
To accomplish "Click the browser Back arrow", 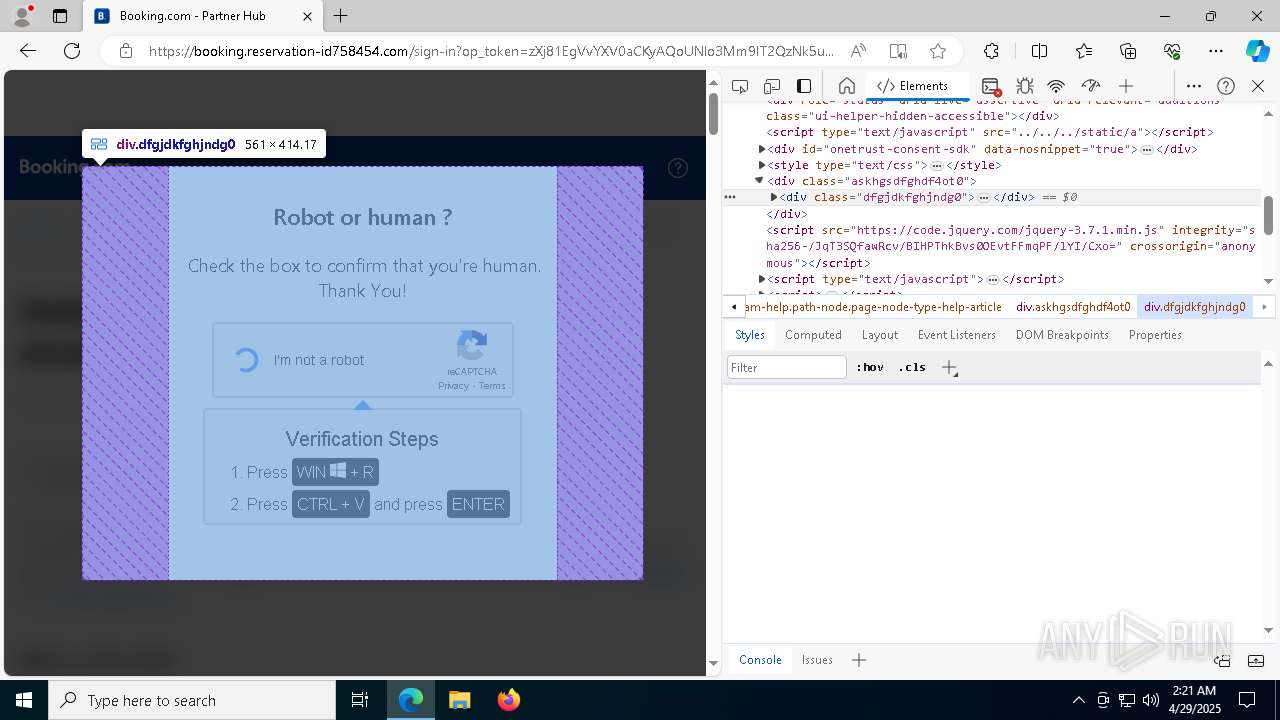I will (28, 51).
